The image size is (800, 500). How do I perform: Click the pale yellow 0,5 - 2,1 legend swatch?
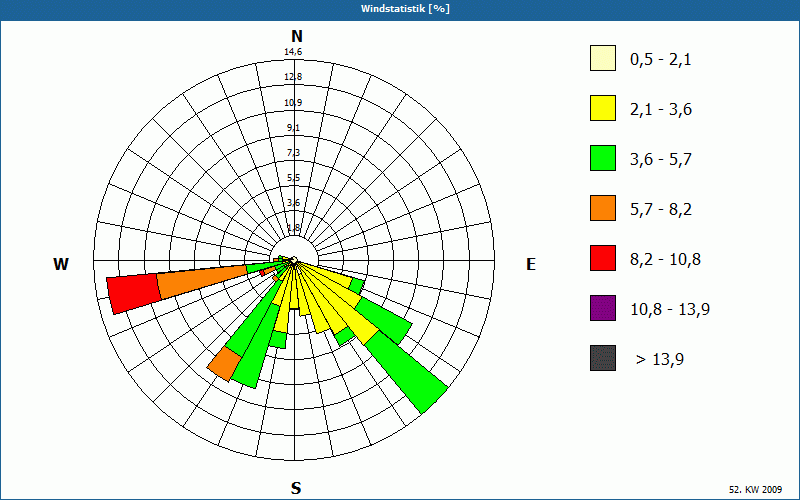603,58
